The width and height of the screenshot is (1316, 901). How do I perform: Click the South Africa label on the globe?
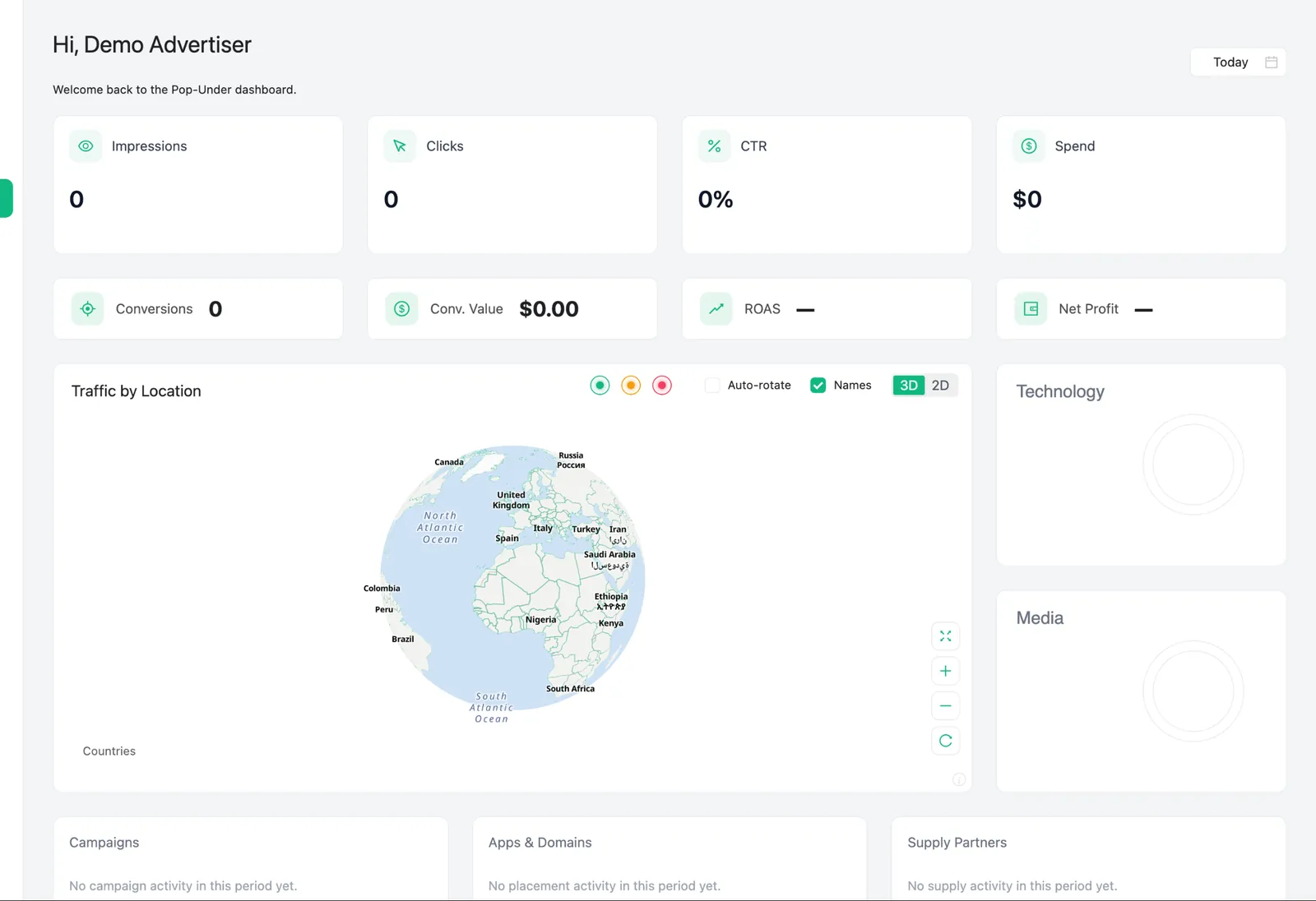[571, 689]
